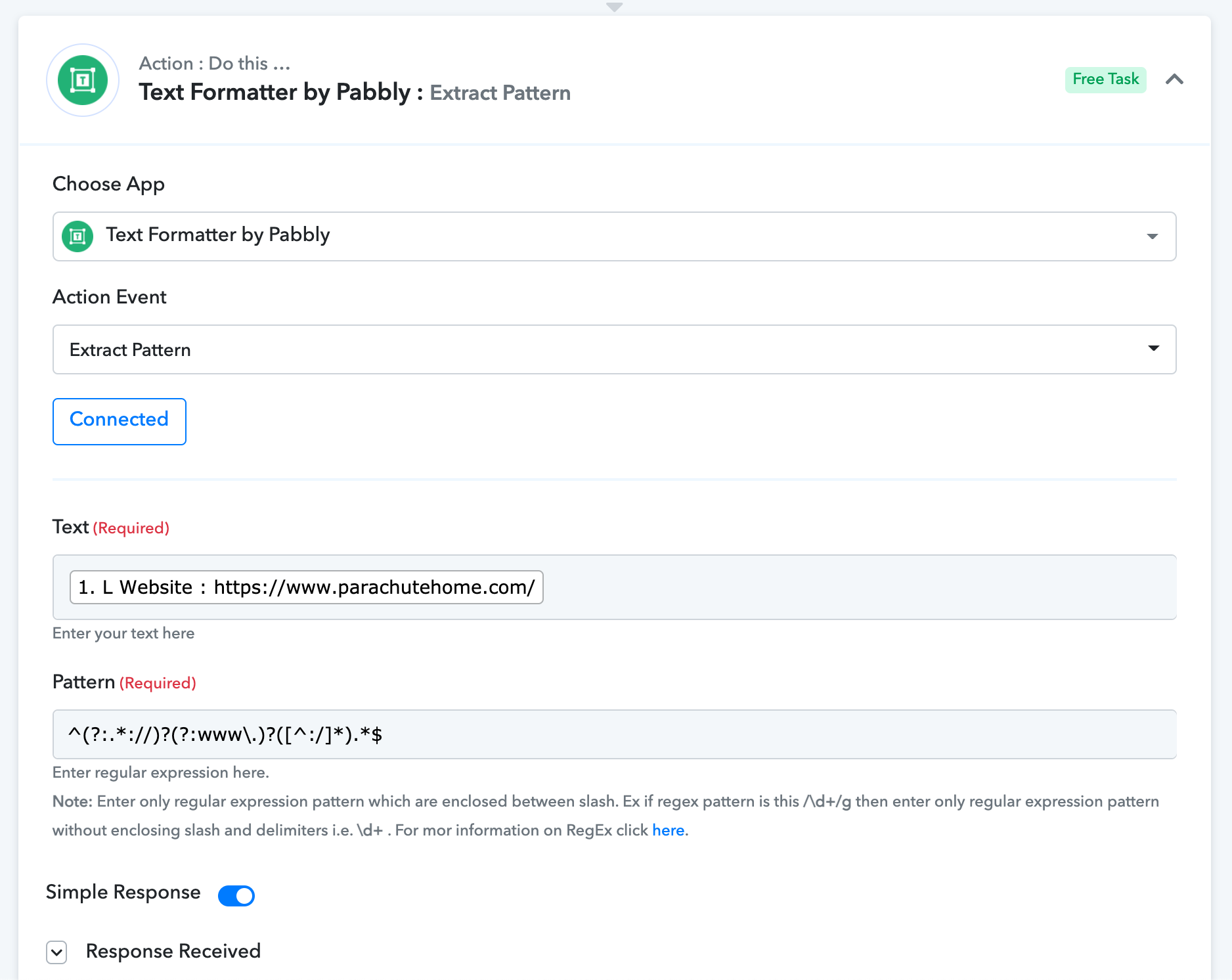Viewport: 1232px width, 980px height.
Task: Click the 'Response Received' label
Action: click(x=173, y=951)
